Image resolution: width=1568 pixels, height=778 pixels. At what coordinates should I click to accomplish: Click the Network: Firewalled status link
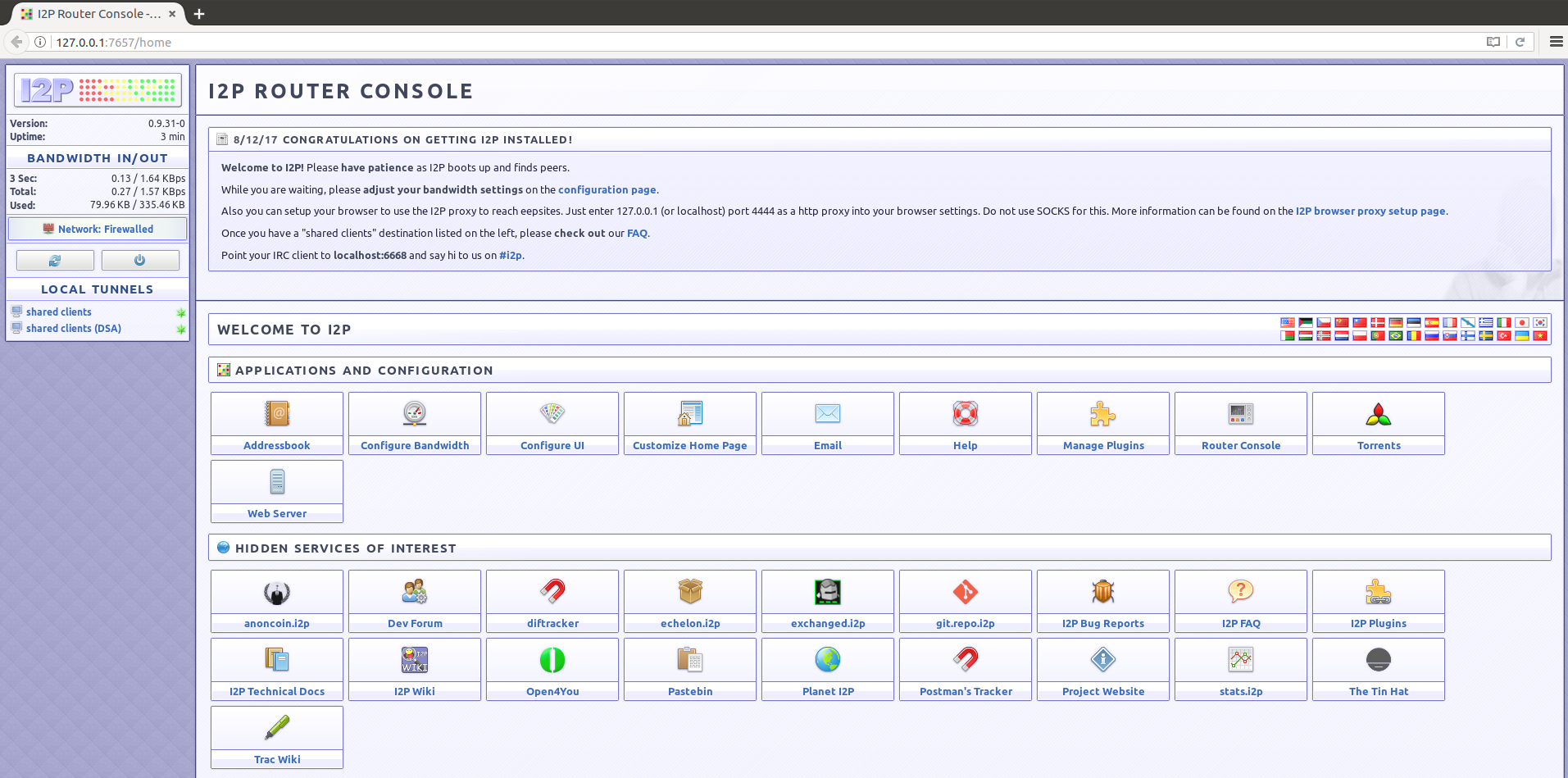tap(105, 229)
